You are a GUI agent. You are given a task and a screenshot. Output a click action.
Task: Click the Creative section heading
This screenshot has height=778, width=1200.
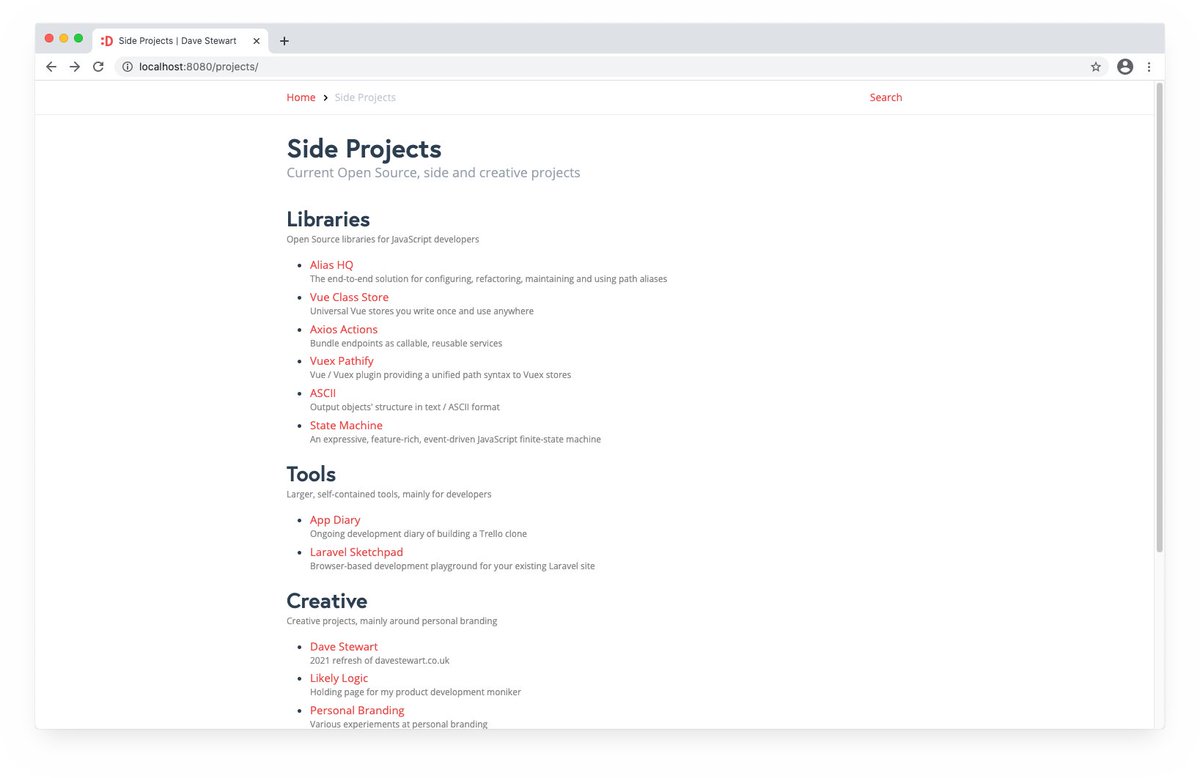tap(327, 601)
